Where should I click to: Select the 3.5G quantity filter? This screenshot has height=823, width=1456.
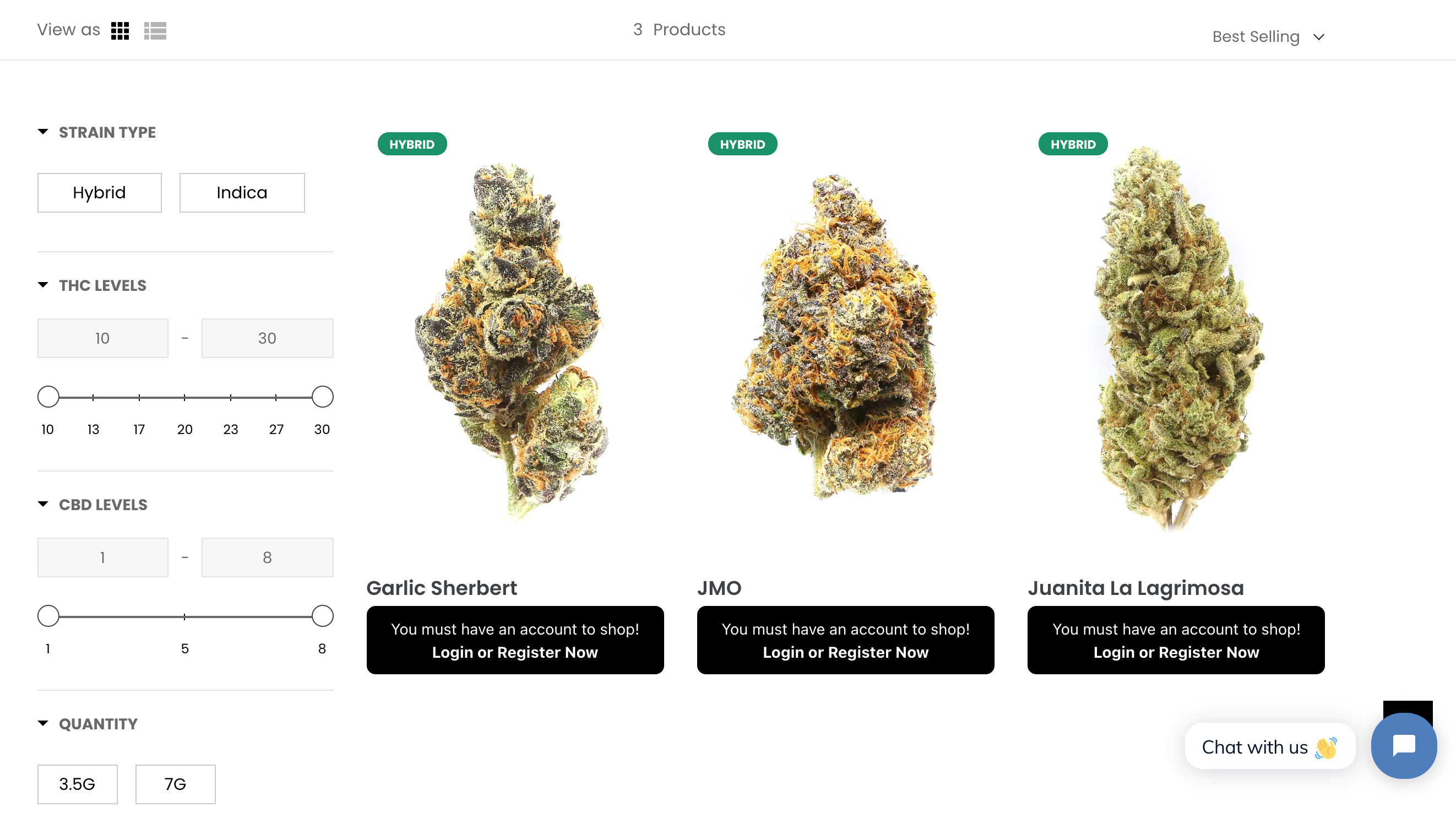(78, 784)
